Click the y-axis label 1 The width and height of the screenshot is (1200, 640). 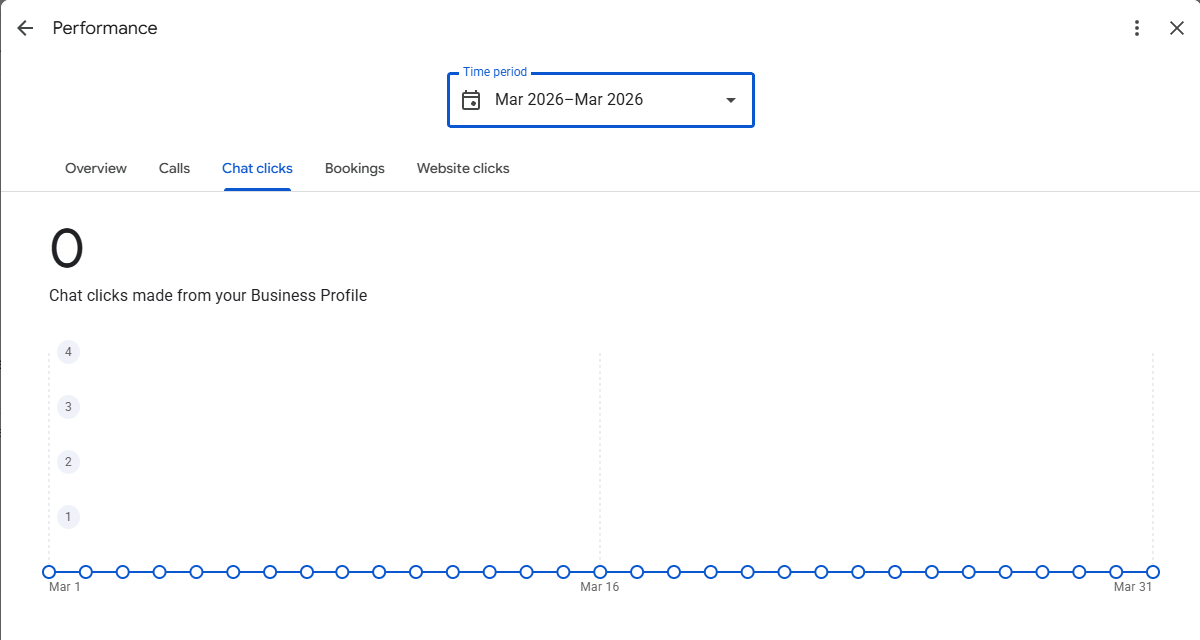pos(68,517)
